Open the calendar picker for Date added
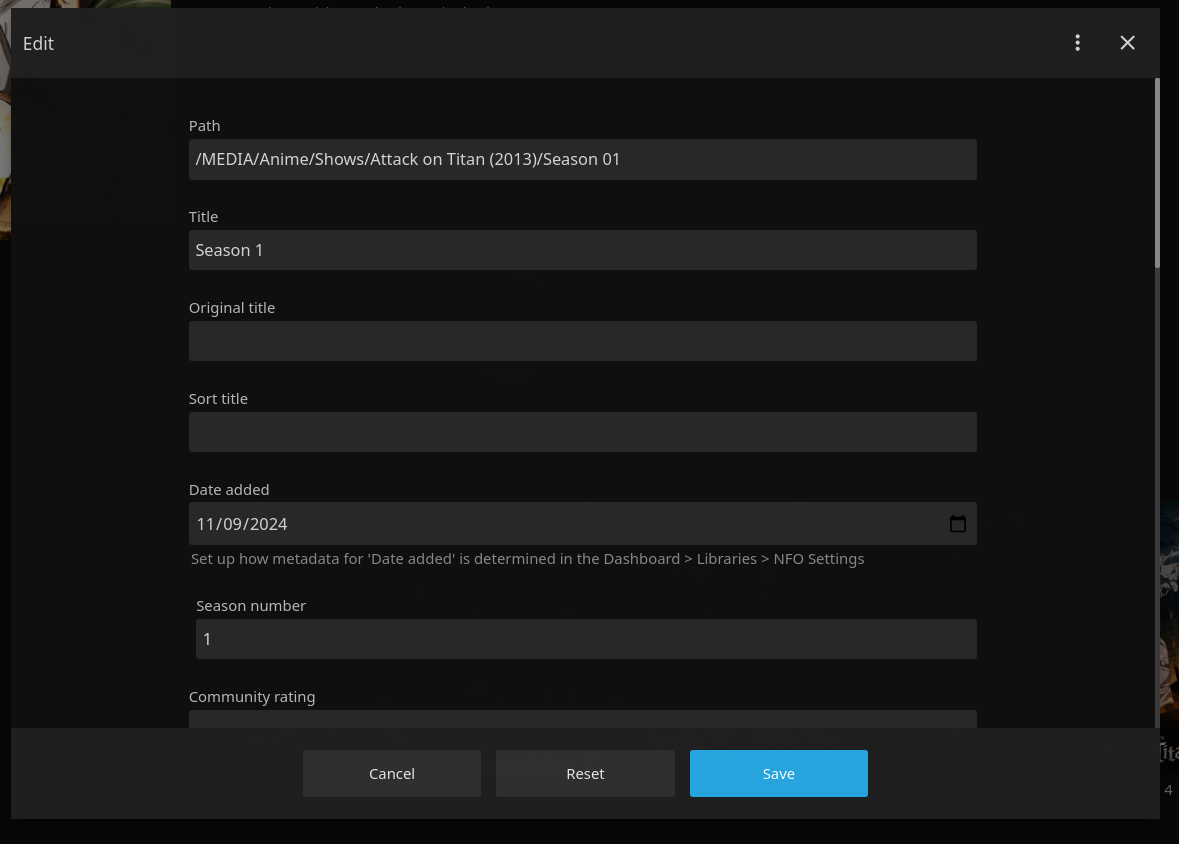The height and width of the screenshot is (844, 1179). tap(957, 524)
